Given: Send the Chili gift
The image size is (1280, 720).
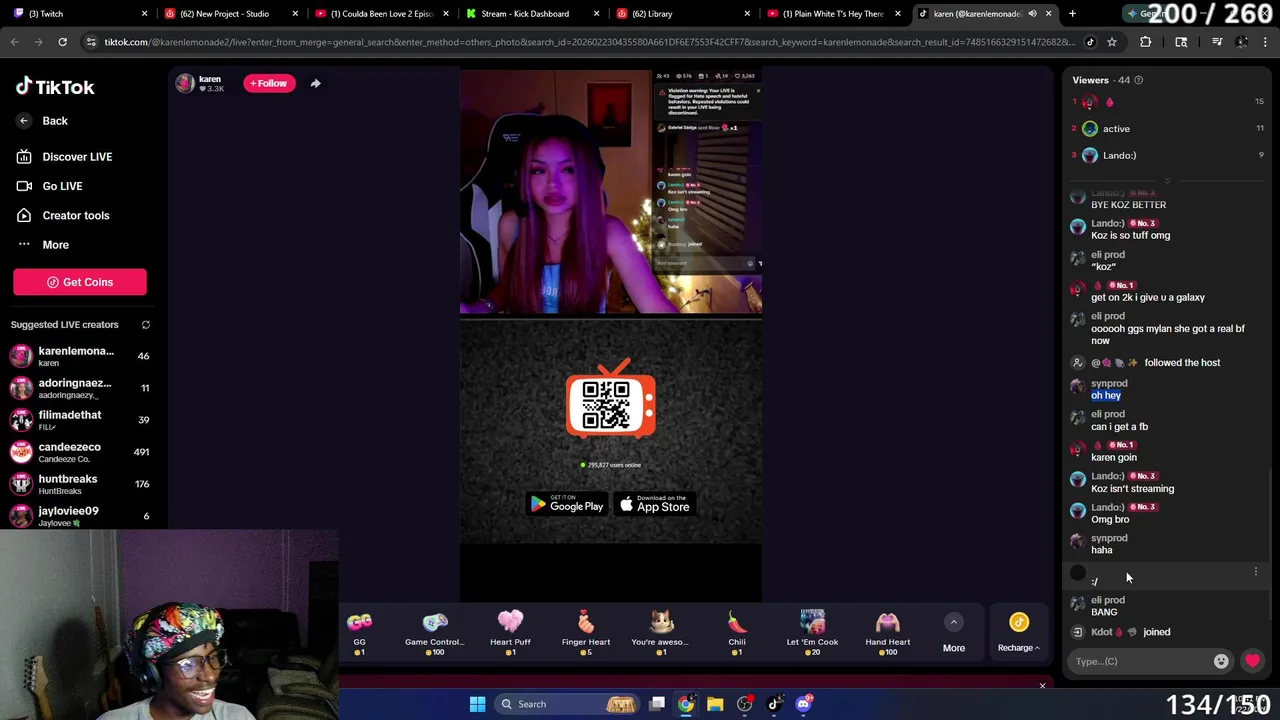Looking at the screenshot, I should click(x=737, y=633).
